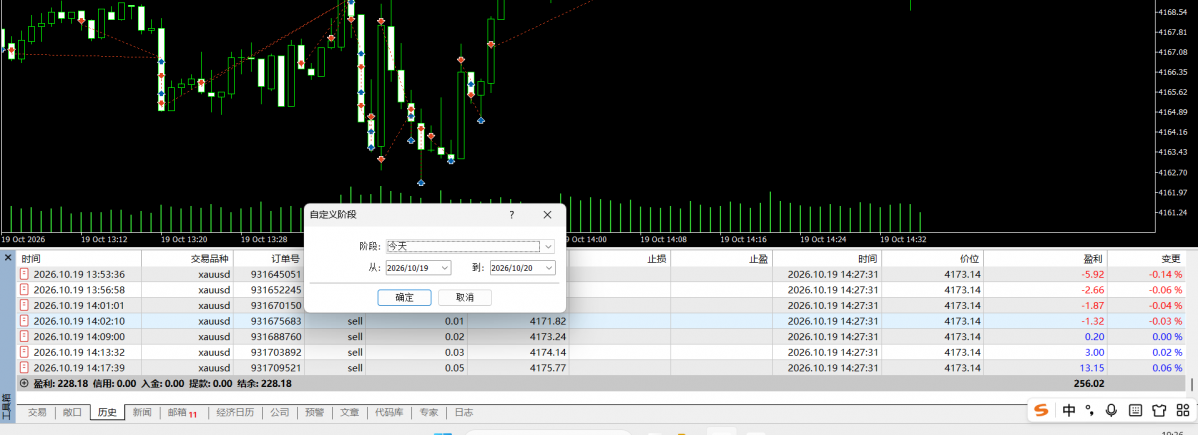Click the order icon in the 931645051 row

(x=24, y=274)
